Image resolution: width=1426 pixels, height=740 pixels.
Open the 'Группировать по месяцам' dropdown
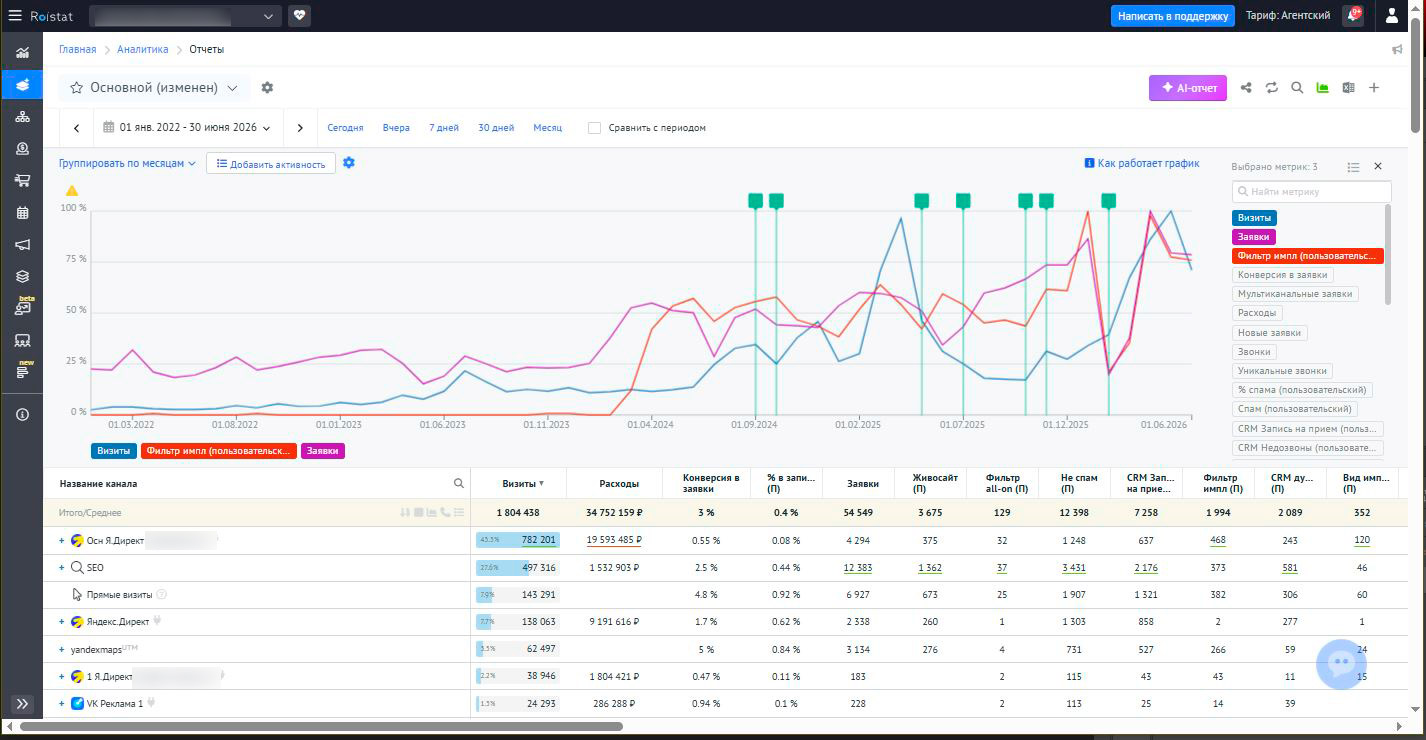coord(127,163)
